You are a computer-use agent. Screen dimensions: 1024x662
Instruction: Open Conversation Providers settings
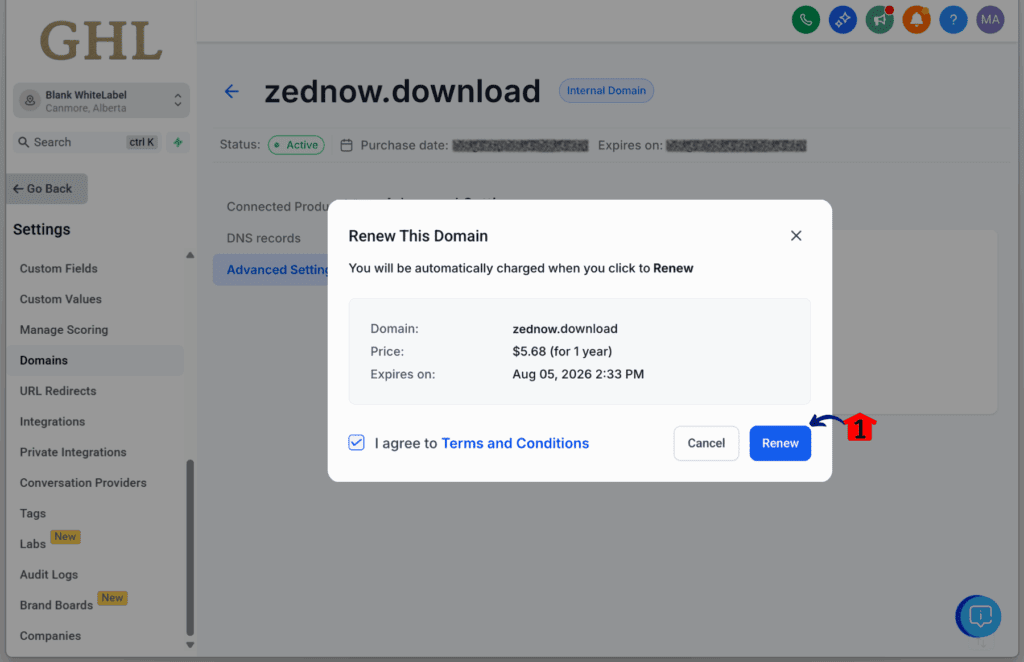[x=83, y=483]
